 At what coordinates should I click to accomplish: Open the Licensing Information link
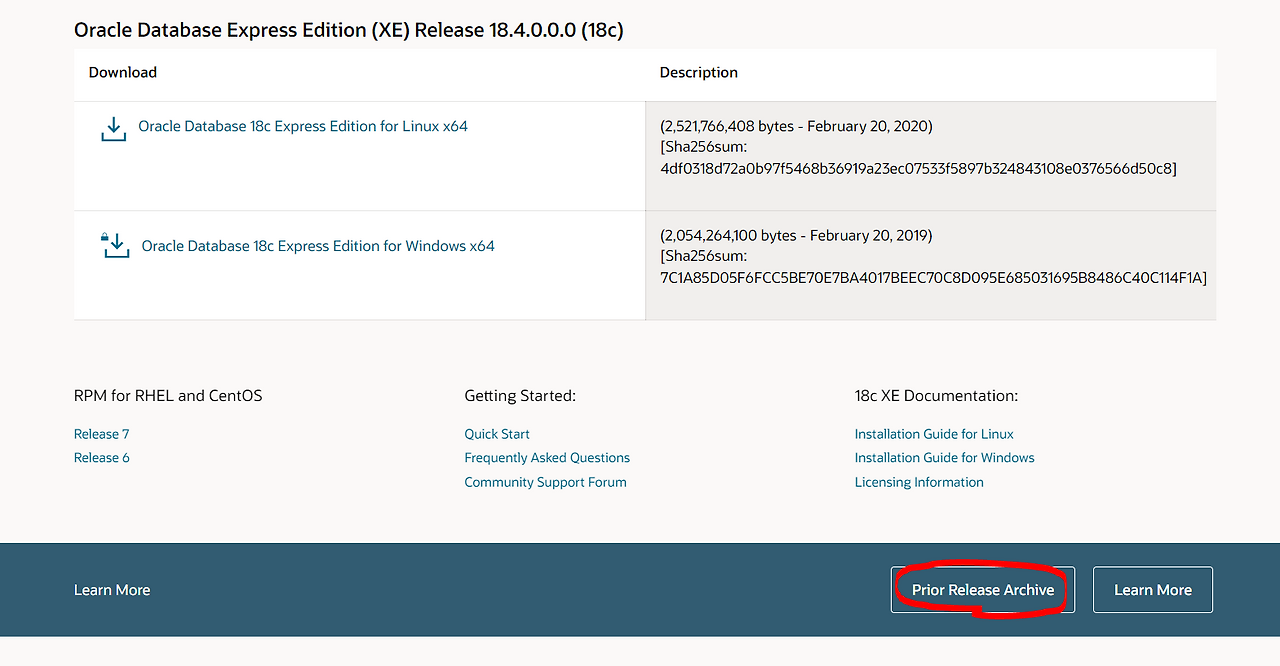coord(919,482)
